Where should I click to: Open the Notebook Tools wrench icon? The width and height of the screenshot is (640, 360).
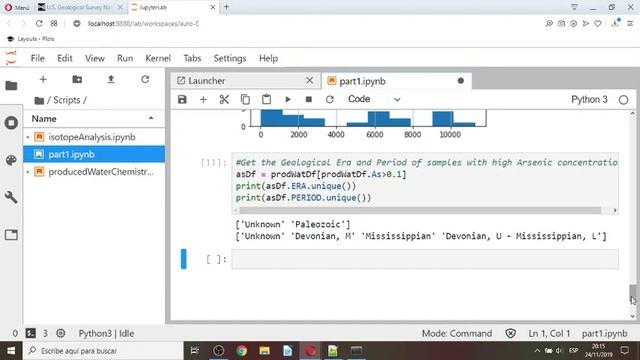pyautogui.click(x=11, y=198)
